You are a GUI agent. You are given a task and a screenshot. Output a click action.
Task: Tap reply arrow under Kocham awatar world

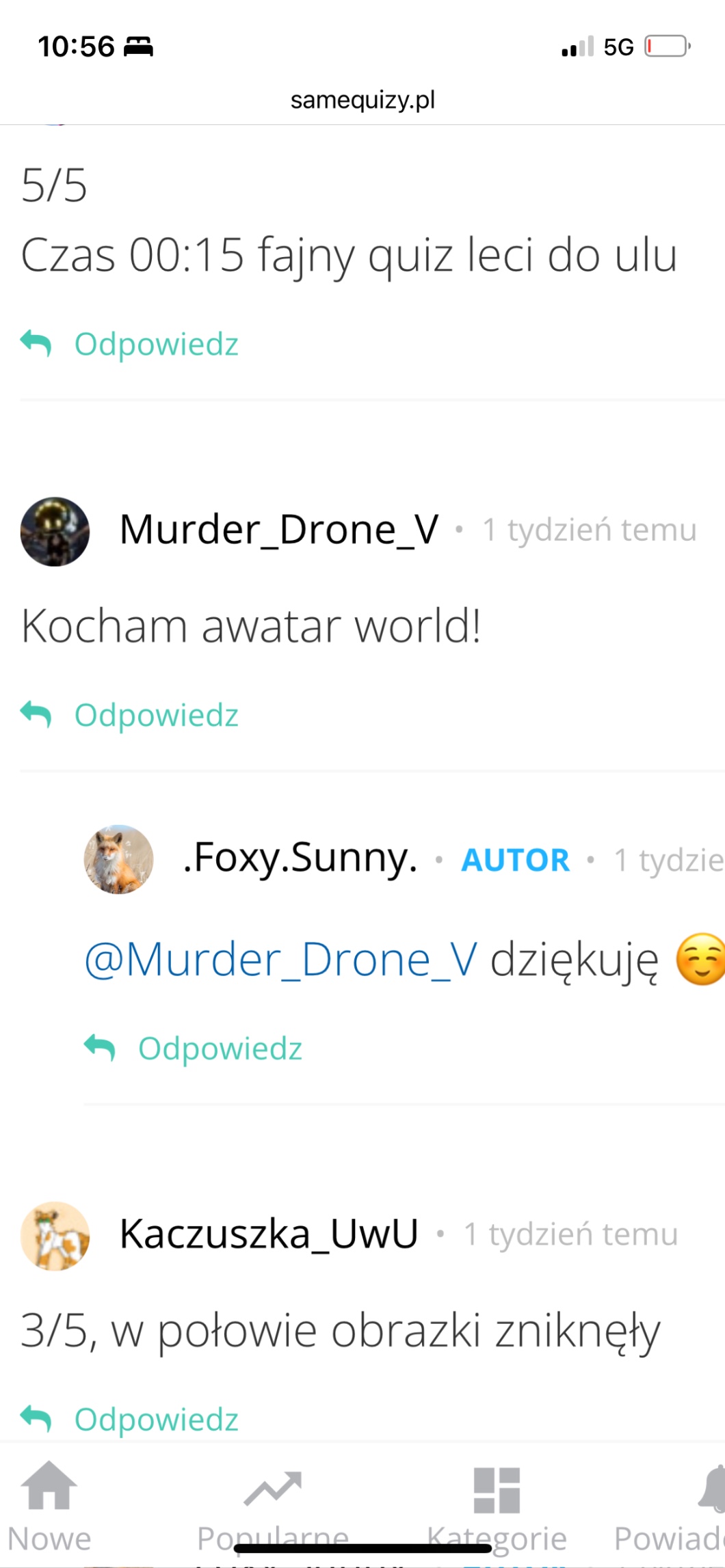(x=36, y=715)
